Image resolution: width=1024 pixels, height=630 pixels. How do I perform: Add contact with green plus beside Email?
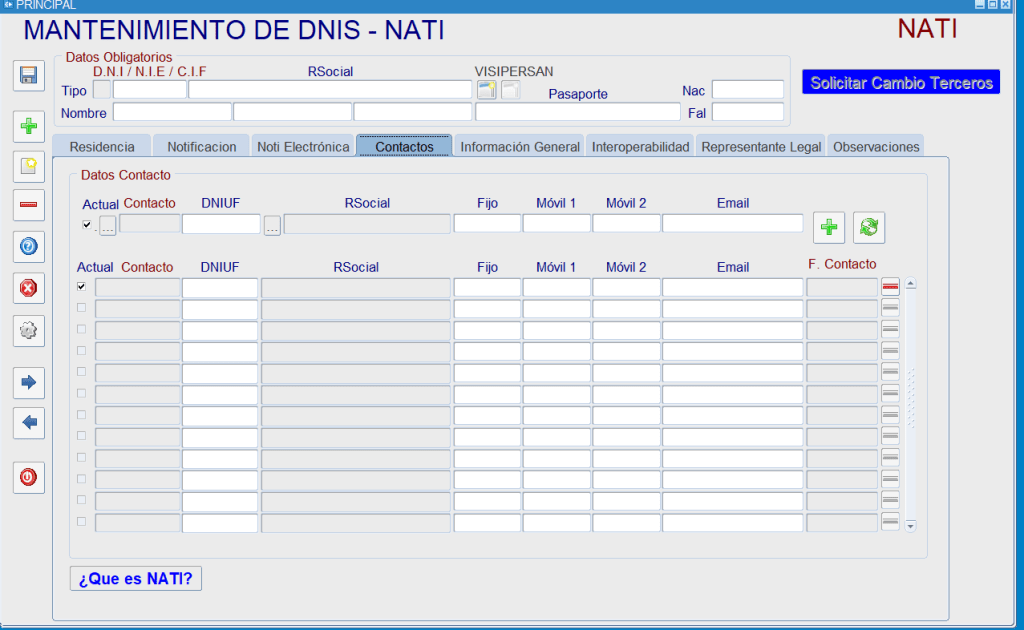828,227
